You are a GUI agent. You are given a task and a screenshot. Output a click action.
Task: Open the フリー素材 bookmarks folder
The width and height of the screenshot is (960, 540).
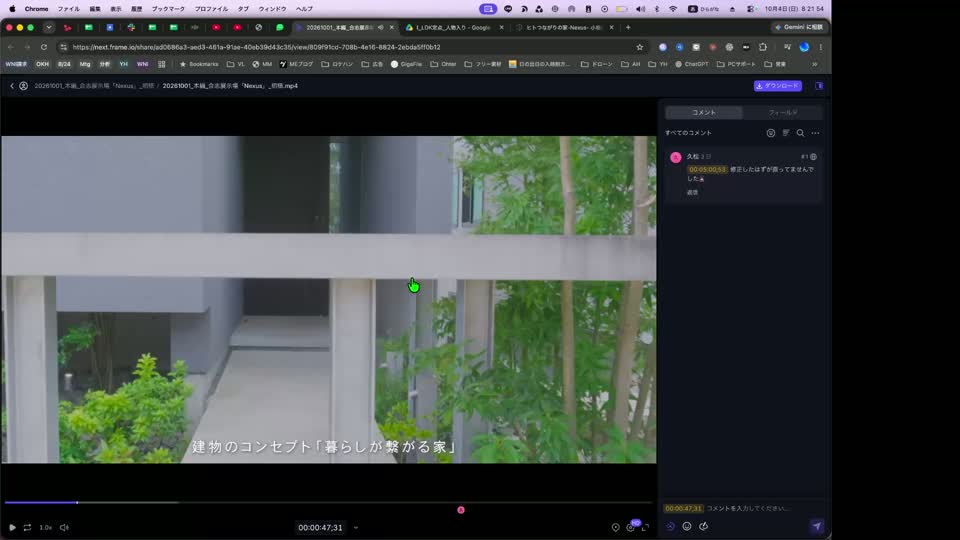(x=482, y=64)
